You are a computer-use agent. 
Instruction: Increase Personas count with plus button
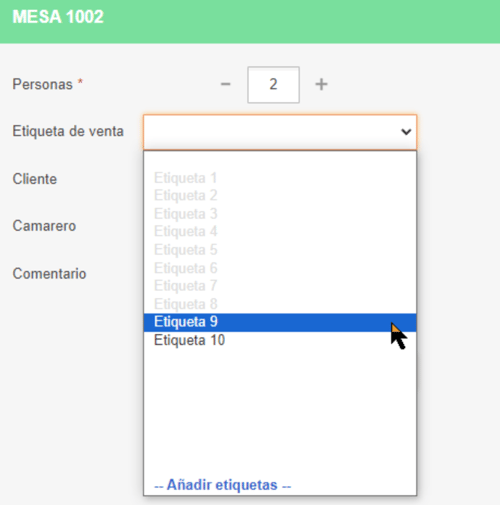coord(321,84)
